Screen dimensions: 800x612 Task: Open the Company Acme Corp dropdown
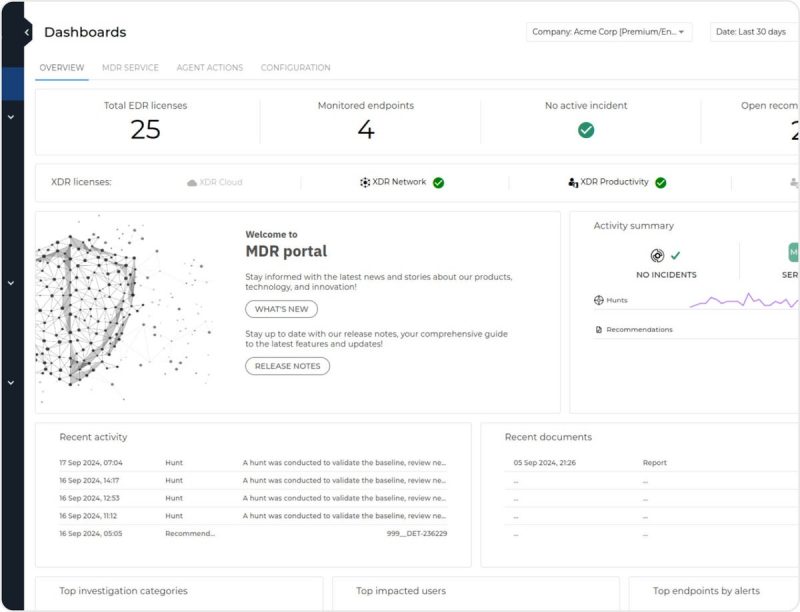point(609,32)
